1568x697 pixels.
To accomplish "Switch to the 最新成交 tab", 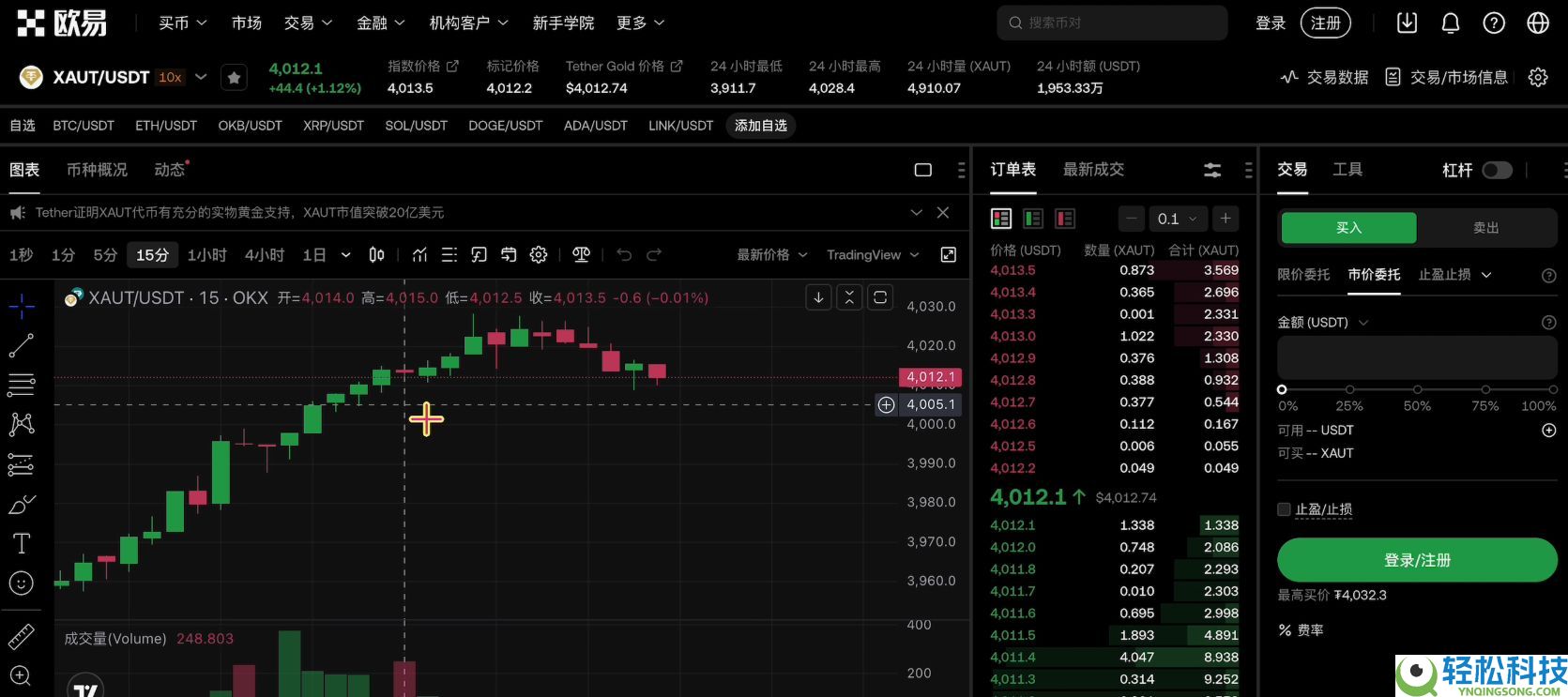I will (1093, 170).
